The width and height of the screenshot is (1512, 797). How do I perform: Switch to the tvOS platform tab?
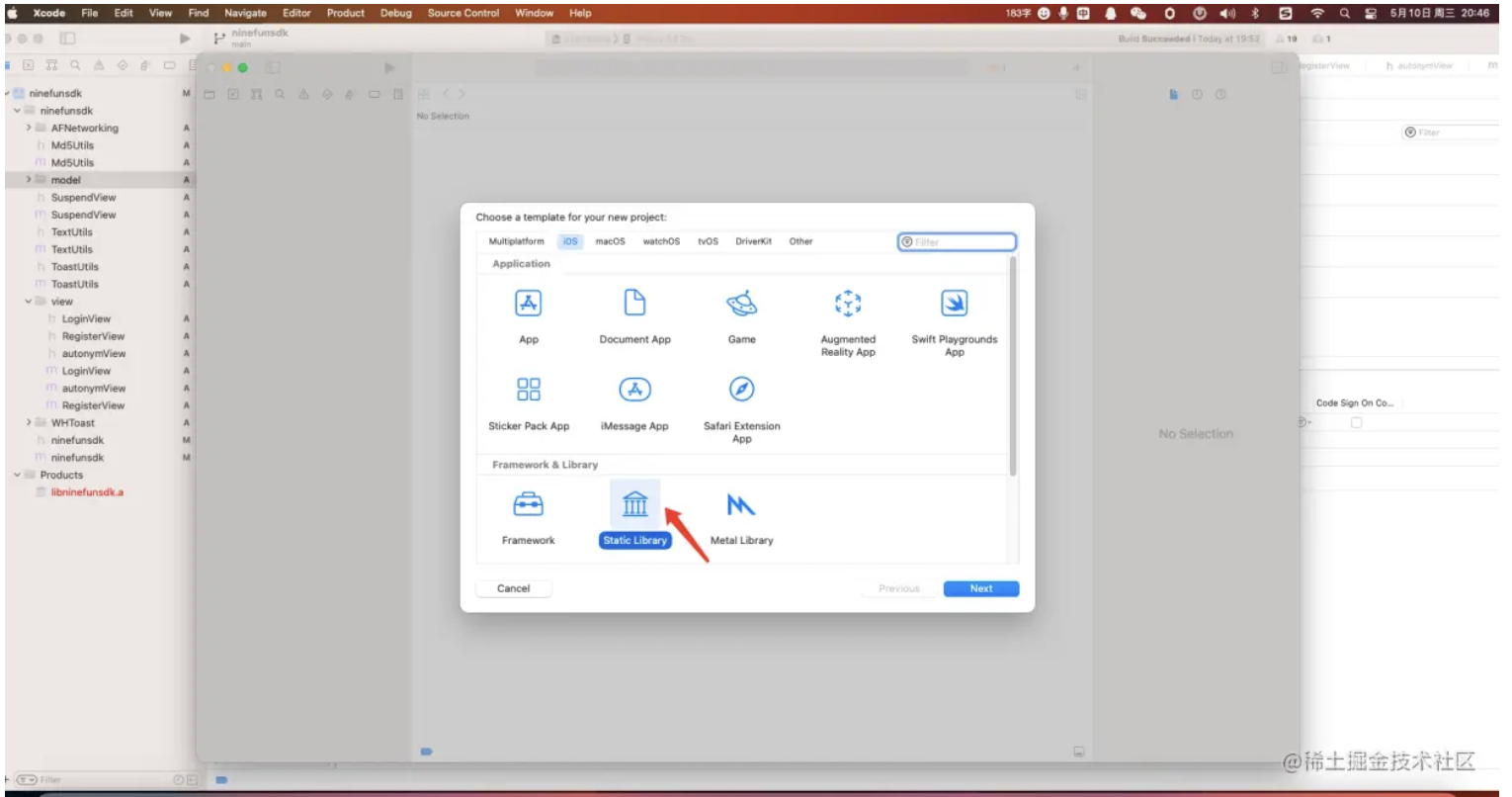click(708, 241)
